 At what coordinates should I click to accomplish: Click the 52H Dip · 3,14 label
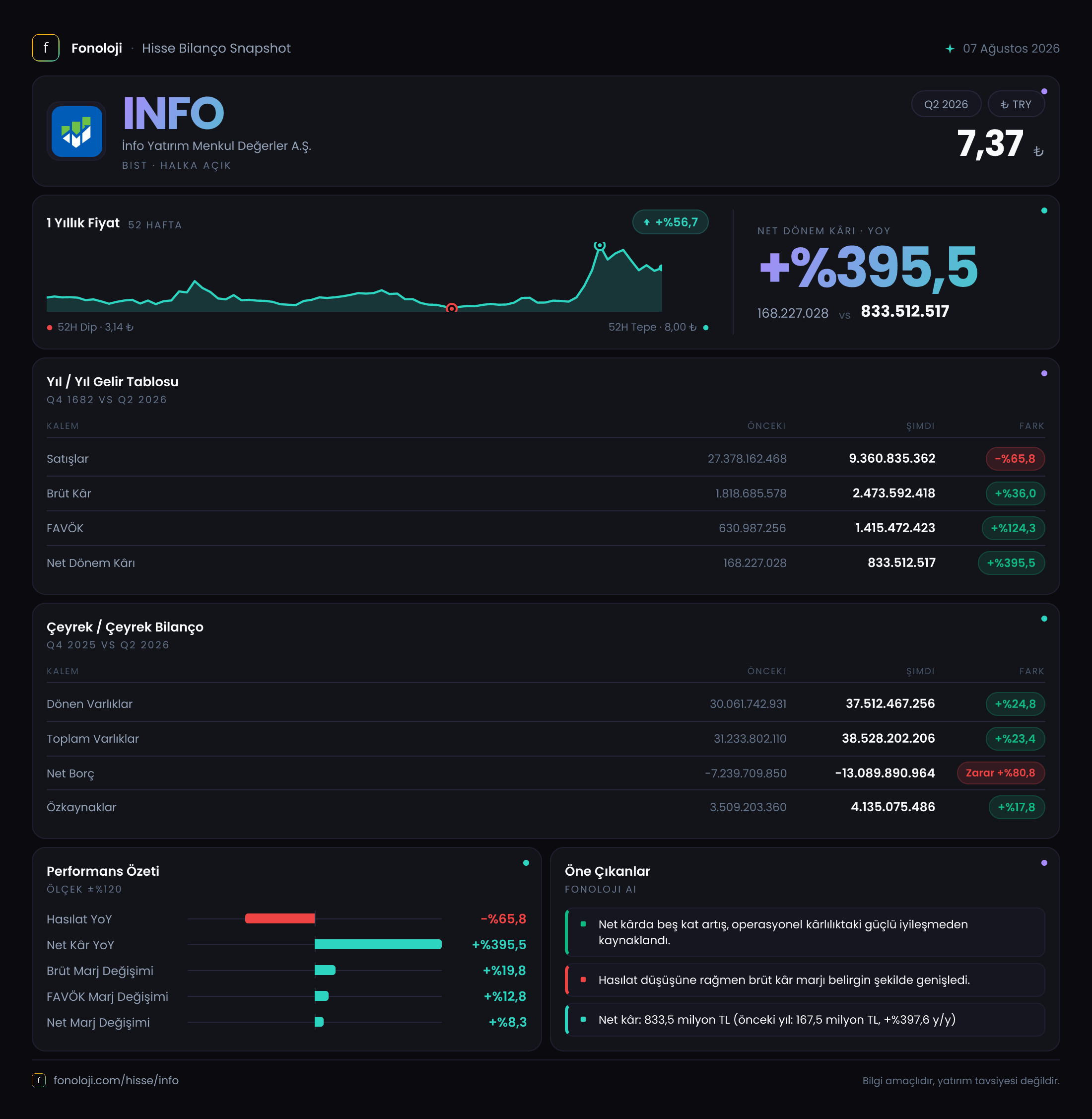point(95,328)
